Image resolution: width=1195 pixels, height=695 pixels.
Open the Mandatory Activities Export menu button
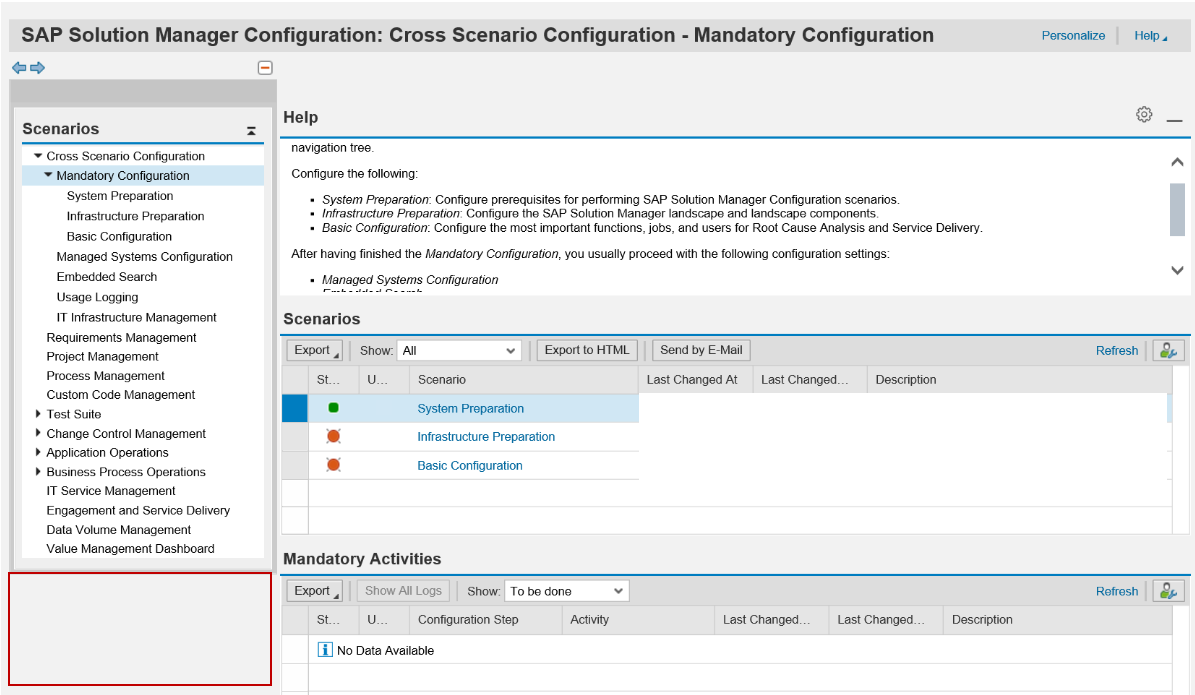pos(314,591)
